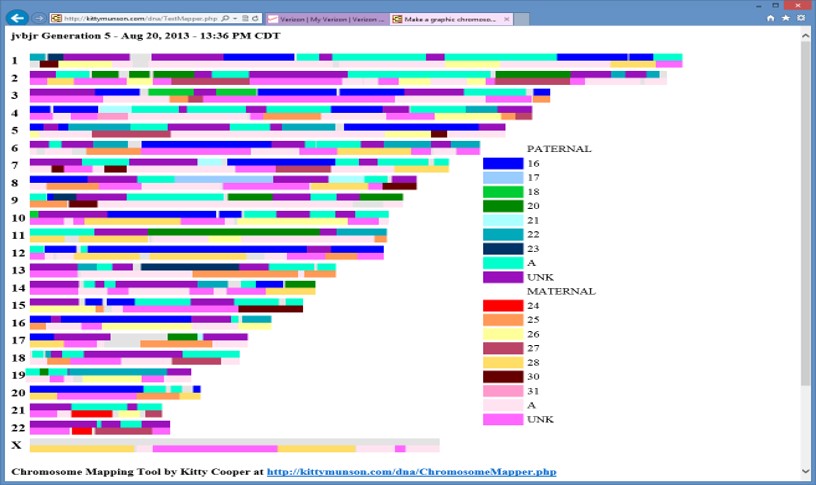Click the browser Back arrow button
This screenshot has width=816, height=485.
click(16, 17)
